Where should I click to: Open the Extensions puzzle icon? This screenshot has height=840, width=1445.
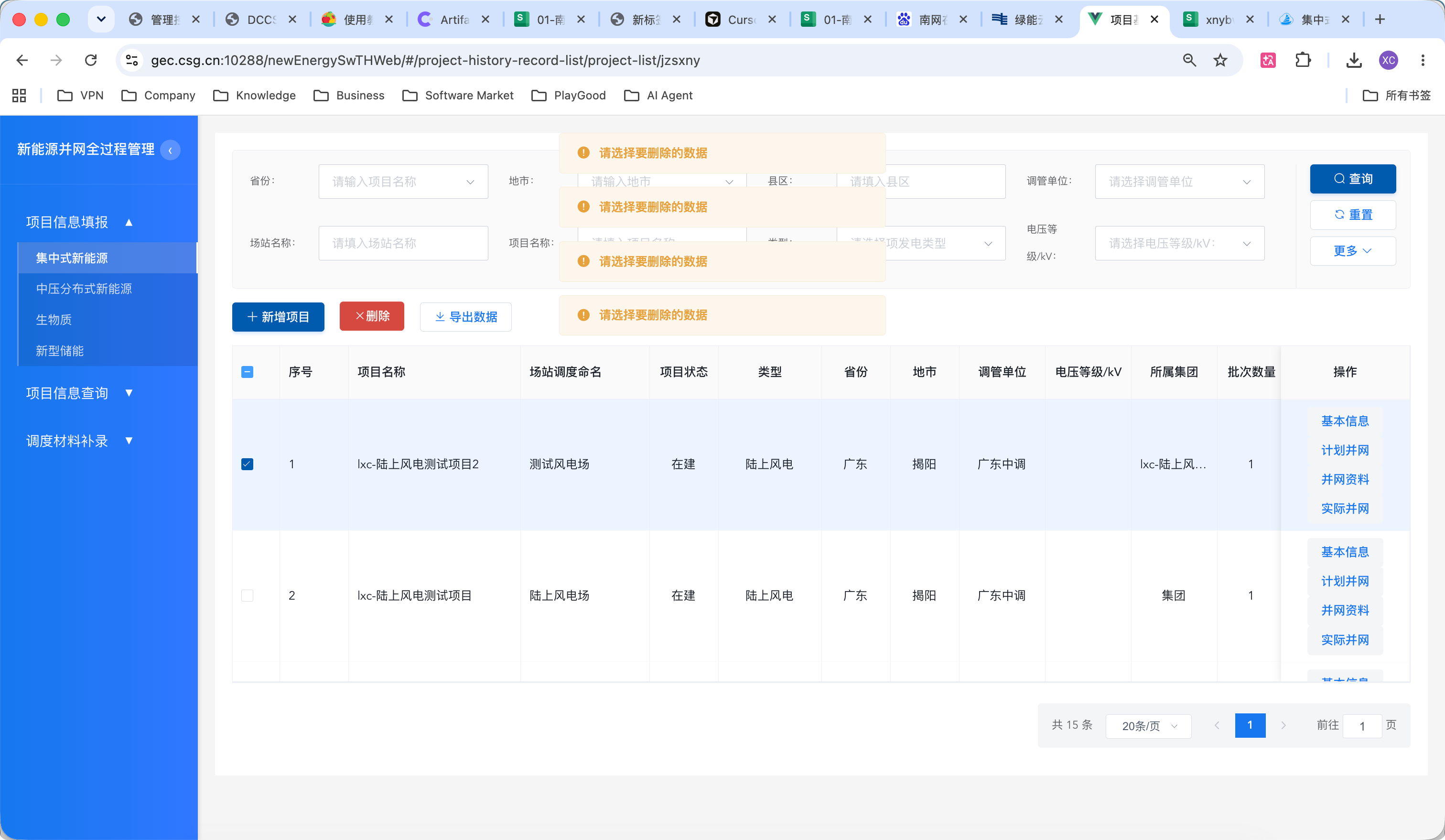pos(1303,60)
